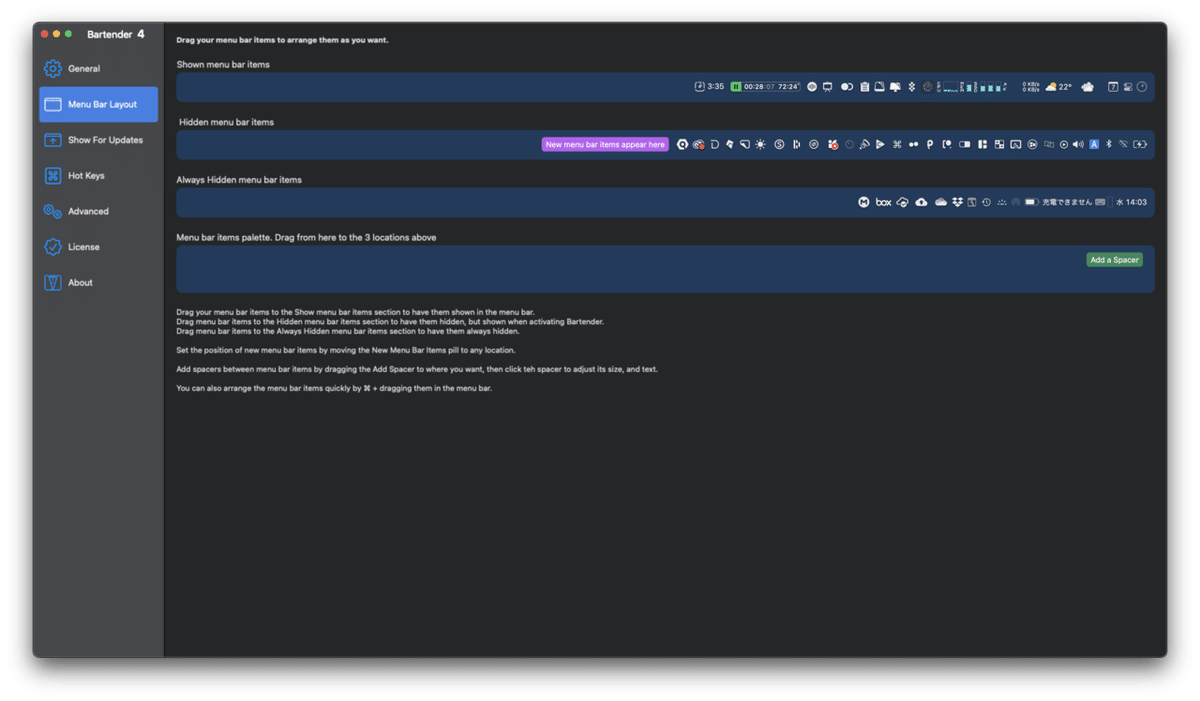Screen dimensions: 1200x701
Task: Click the 'Menu bar items palette' heading
Action: point(306,238)
